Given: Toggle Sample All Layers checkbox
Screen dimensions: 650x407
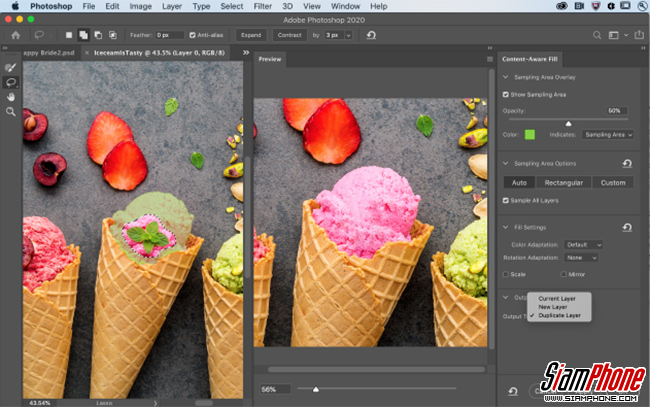Looking at the screenshot, I should click(x=505, y=201).
